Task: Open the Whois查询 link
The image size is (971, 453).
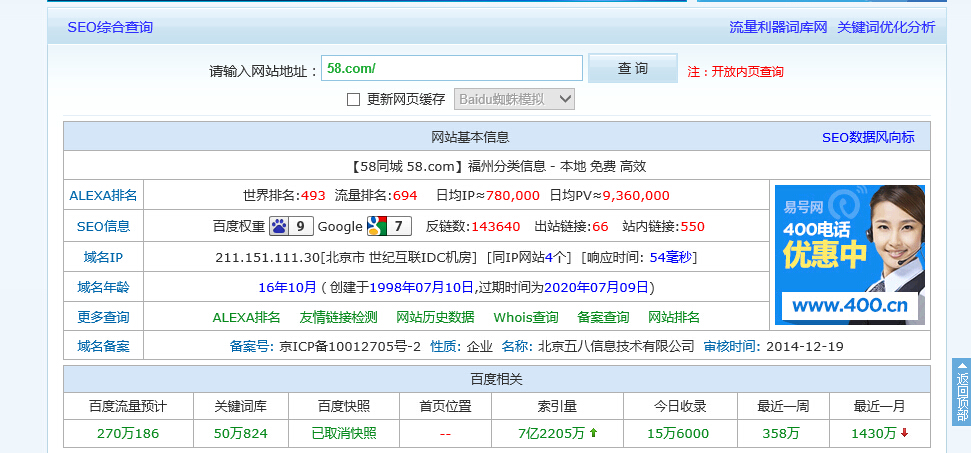Action: click(x=525, y=317)
